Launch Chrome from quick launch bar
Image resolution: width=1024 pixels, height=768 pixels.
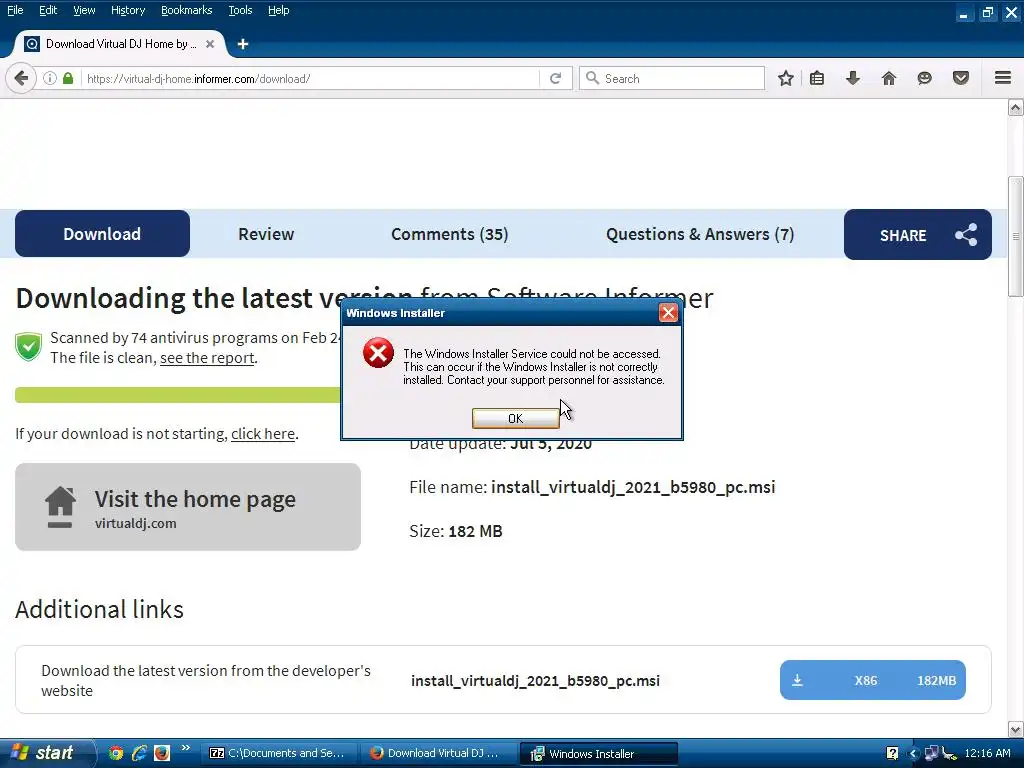[116, 753]
